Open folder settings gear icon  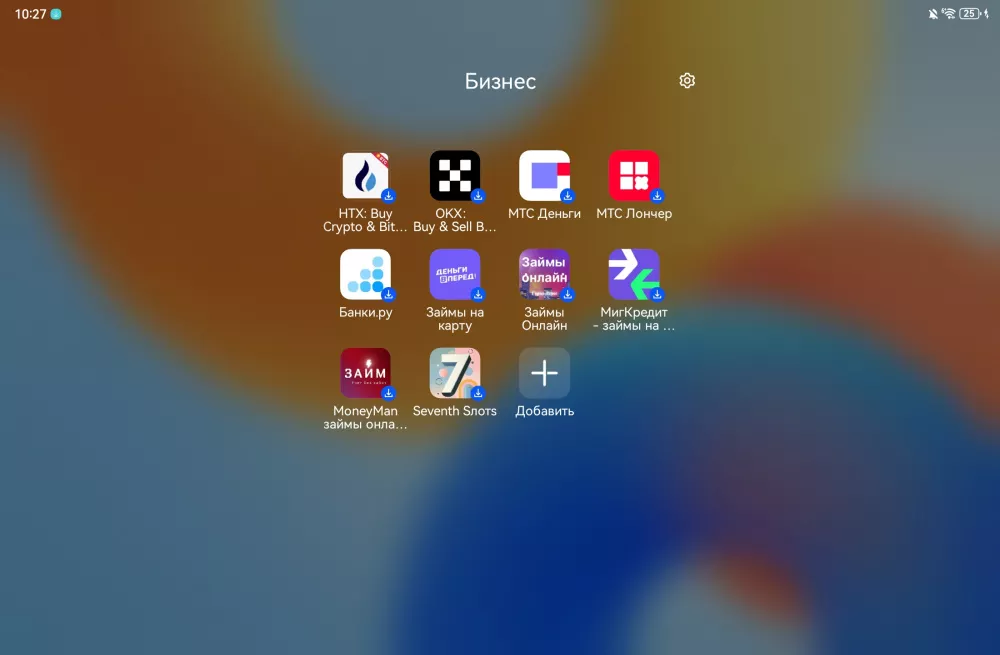[x=687, y=81]
